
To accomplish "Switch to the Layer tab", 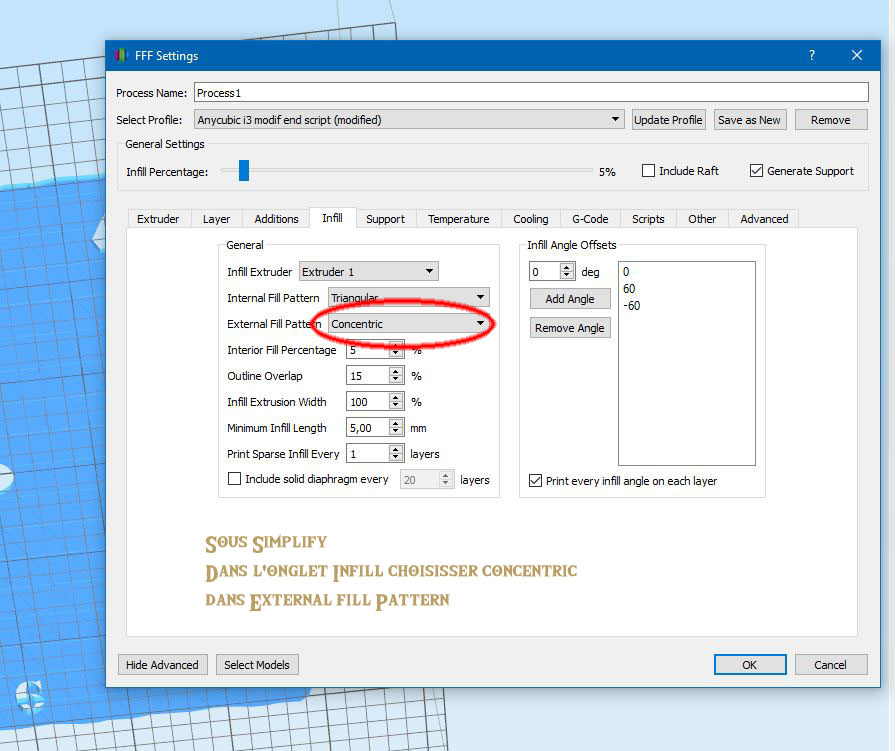I will click(x=216, y=219).
